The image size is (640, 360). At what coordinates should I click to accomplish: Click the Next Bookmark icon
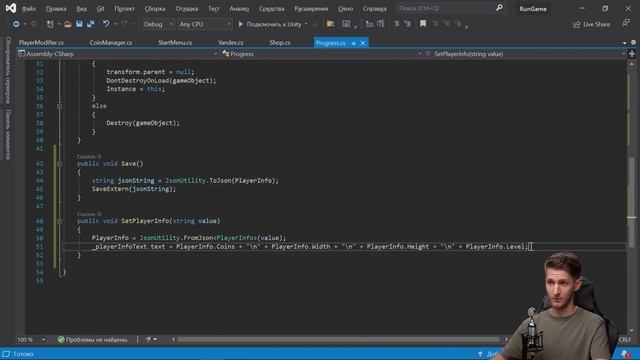pos(447,24)
